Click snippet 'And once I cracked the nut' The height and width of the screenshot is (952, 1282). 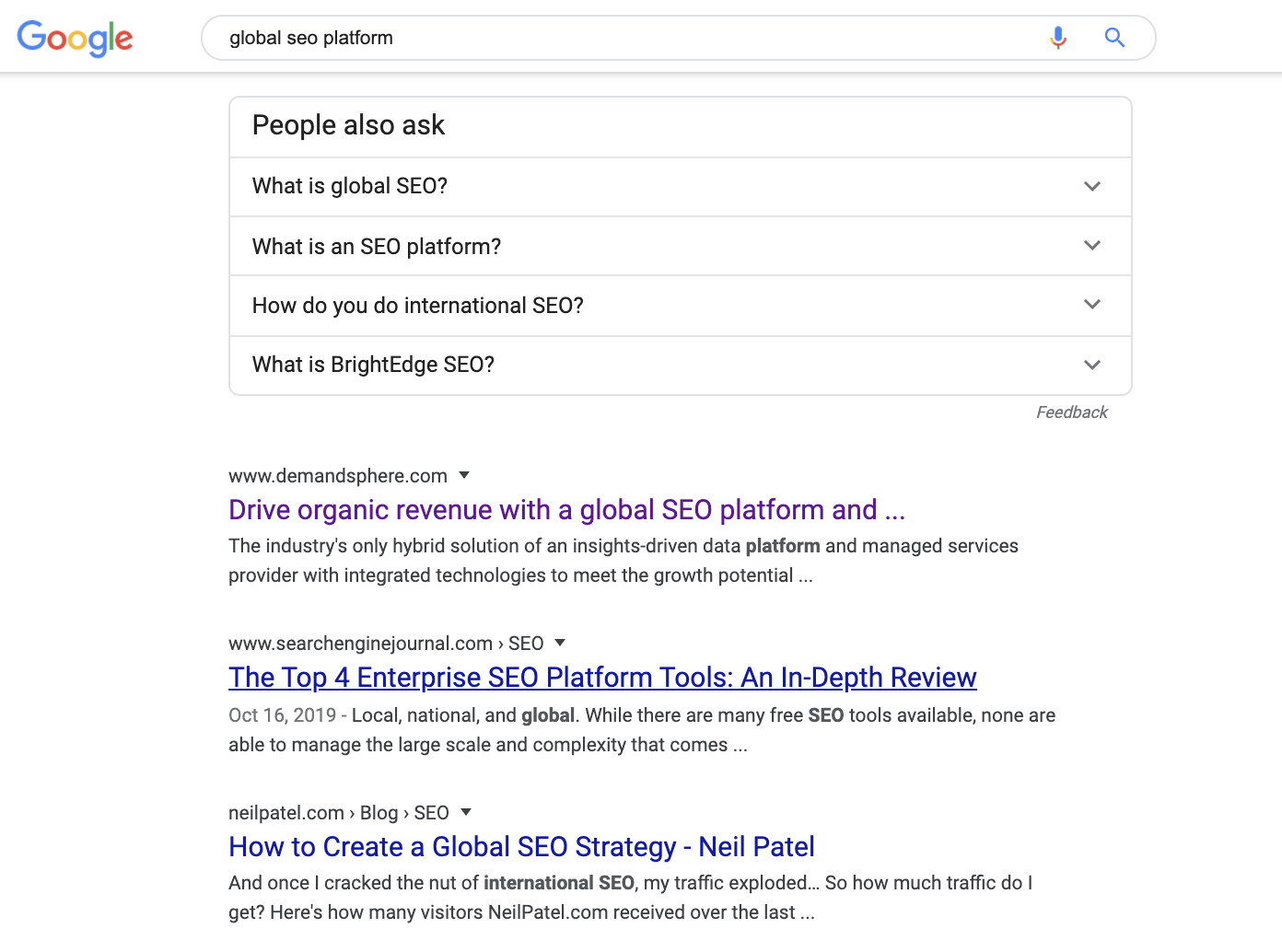coord(631,898)
